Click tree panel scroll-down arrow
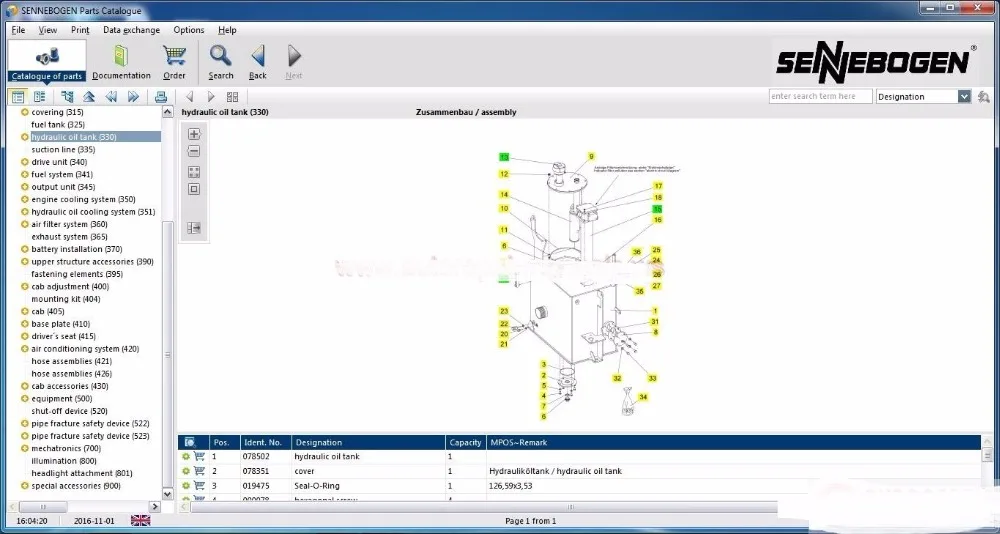Screen dimensions: 1000x534 [168, 494]
